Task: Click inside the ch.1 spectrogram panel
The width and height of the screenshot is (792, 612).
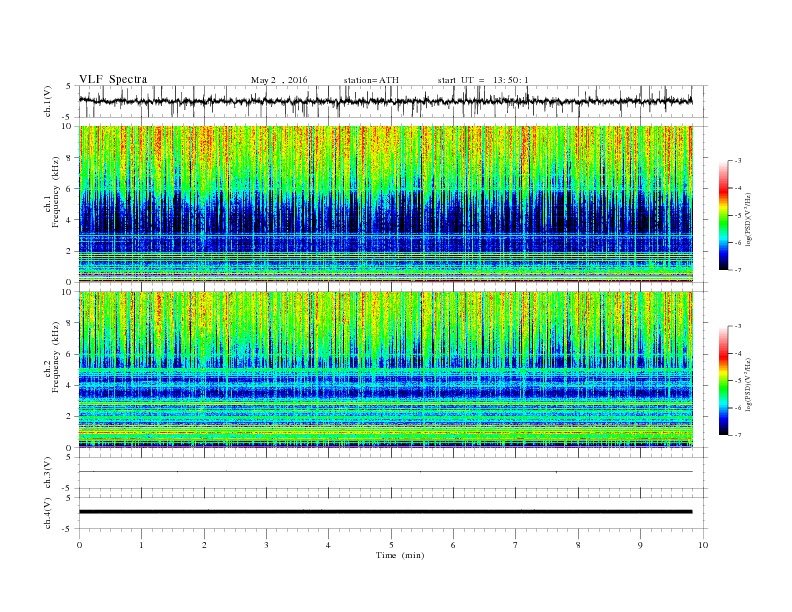Action: [x=386, y=204]
